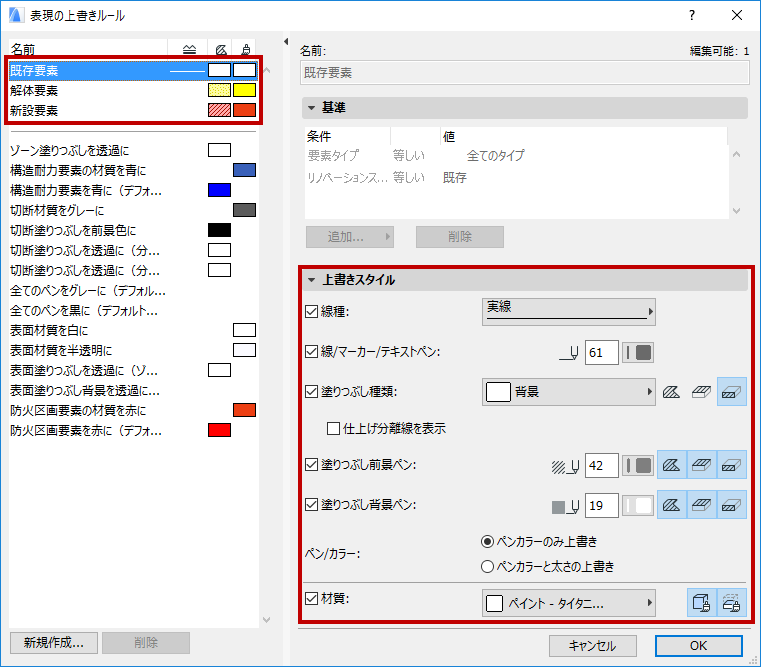Click the キャンセル button
The image size is (761, 667).
click(x=593, y=646)
